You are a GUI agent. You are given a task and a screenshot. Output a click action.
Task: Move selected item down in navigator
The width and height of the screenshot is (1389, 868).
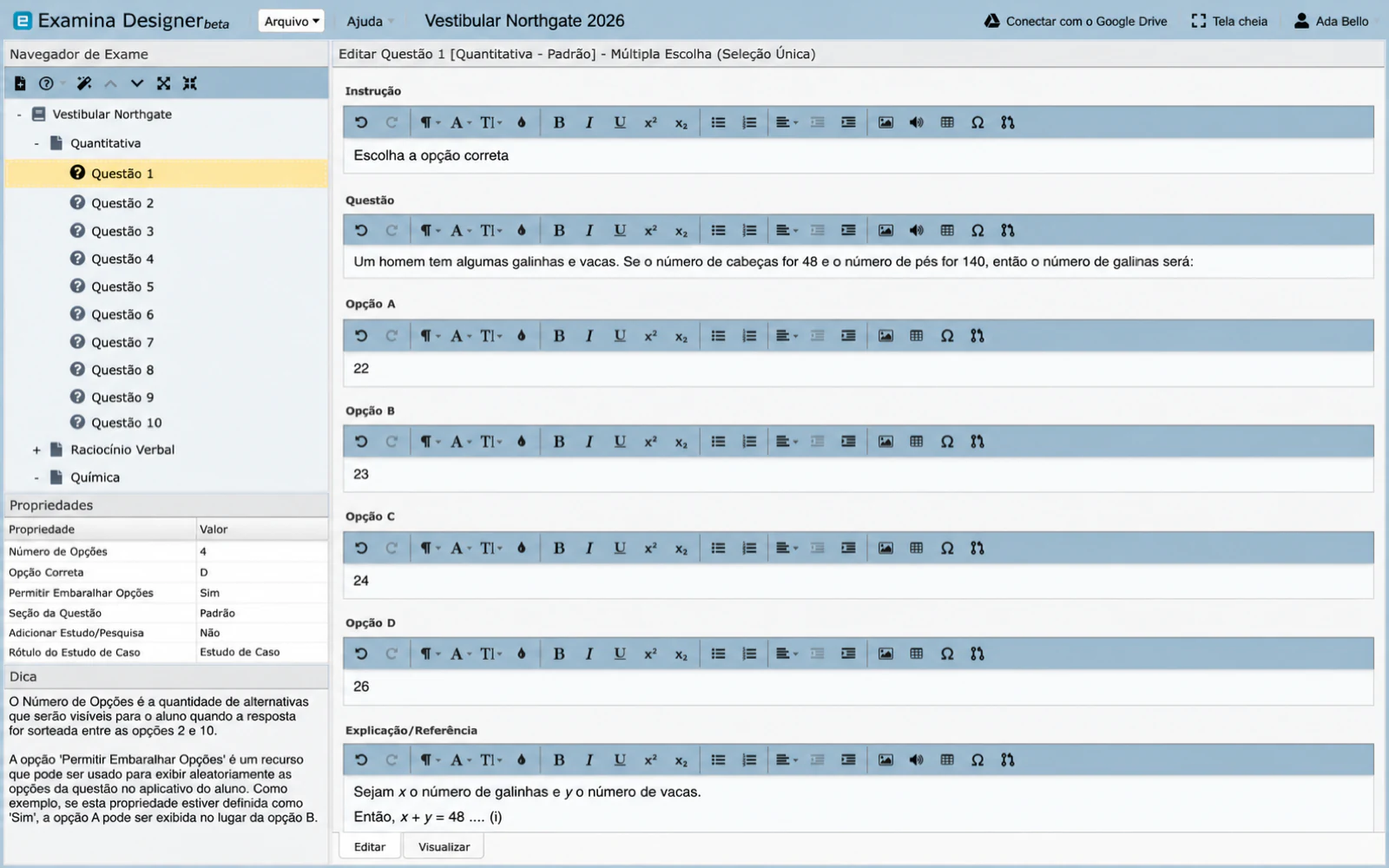pyautogui.click(x=136, y=83)
